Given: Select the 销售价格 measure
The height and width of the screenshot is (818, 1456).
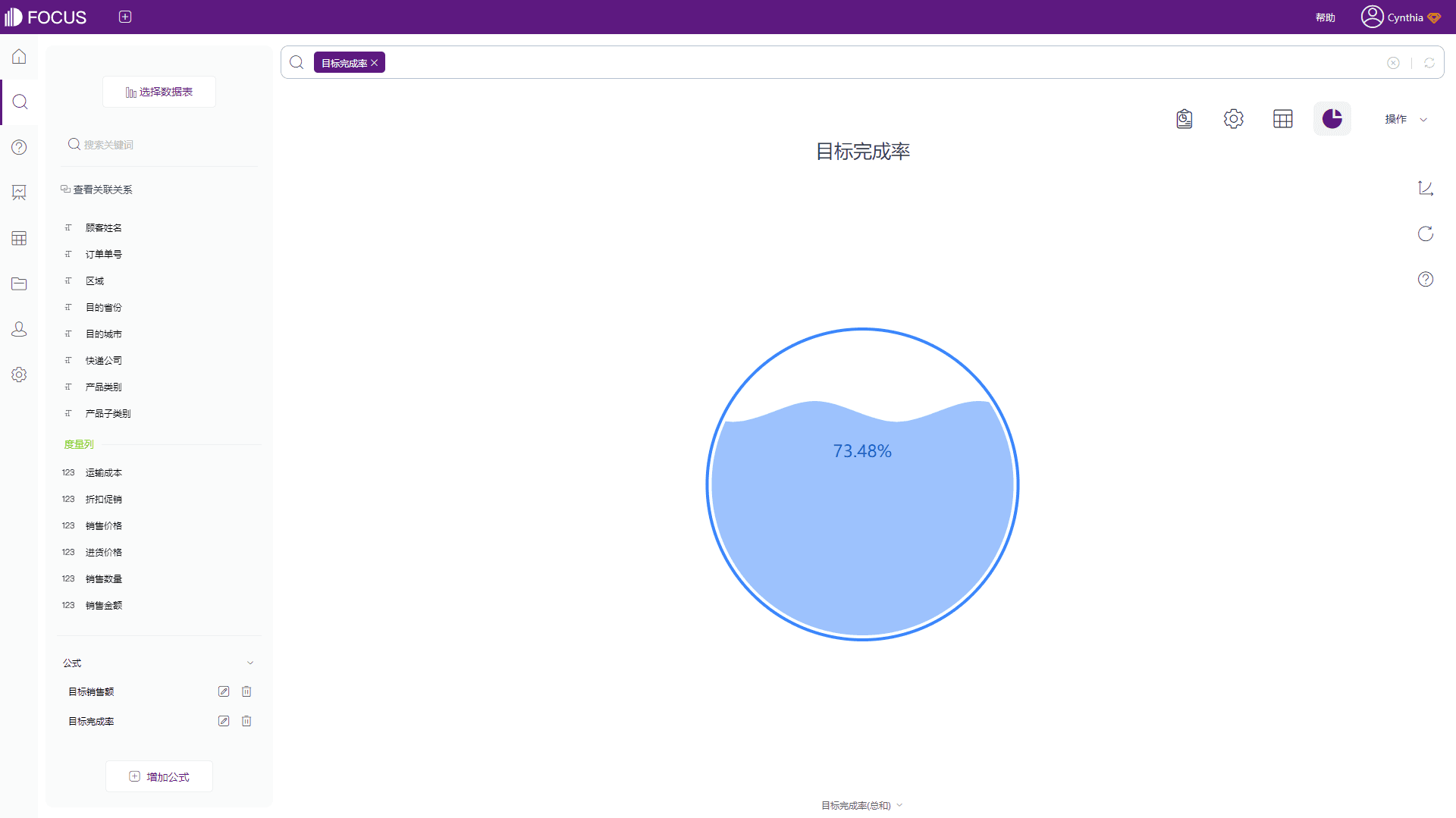Looking at the screenshot, I should coord(104,525).
